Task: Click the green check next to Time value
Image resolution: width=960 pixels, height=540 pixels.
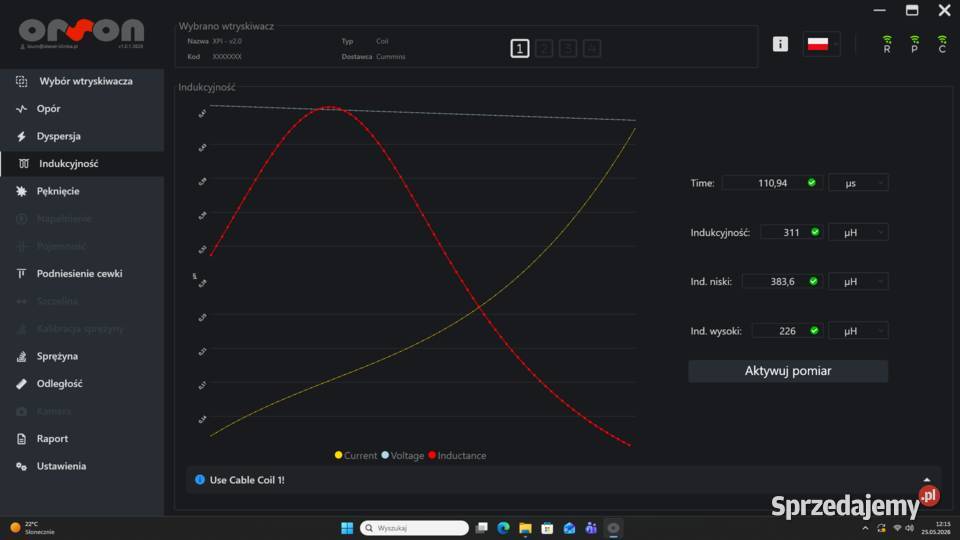Action: (812, 182)
